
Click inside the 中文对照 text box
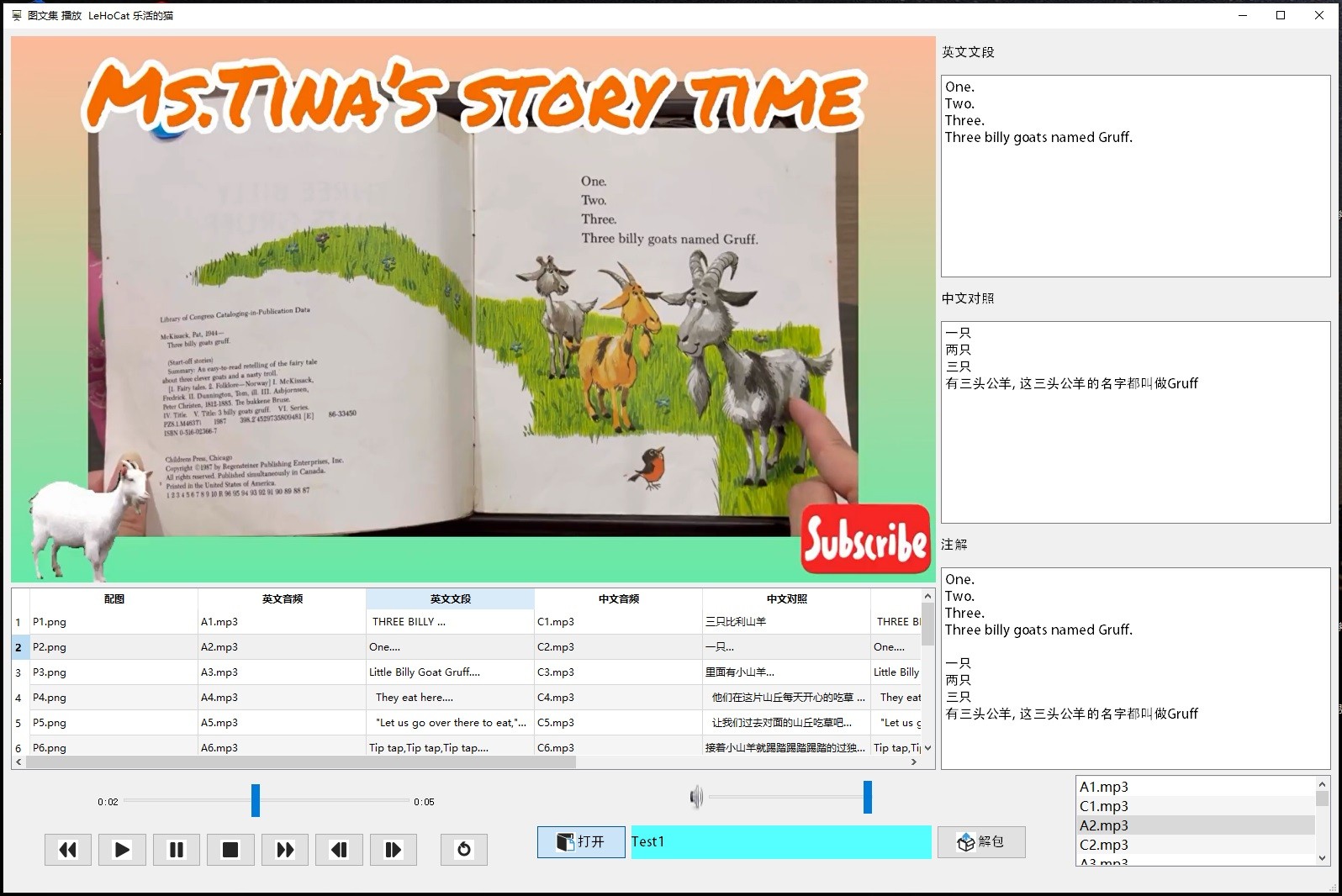point(1135,422)
